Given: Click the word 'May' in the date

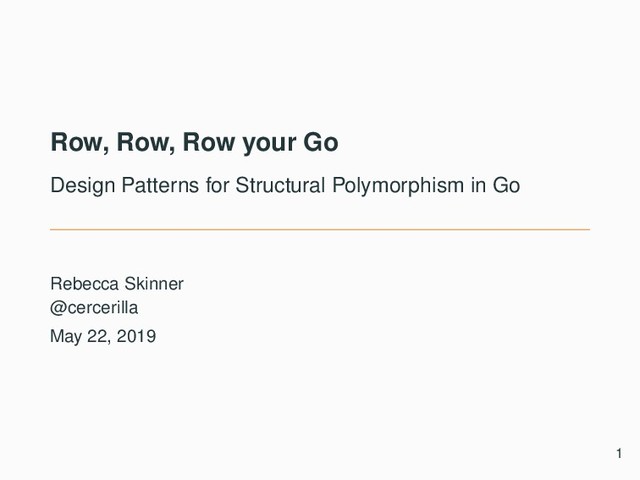Looking at the screenshot, I should point(66,336).
